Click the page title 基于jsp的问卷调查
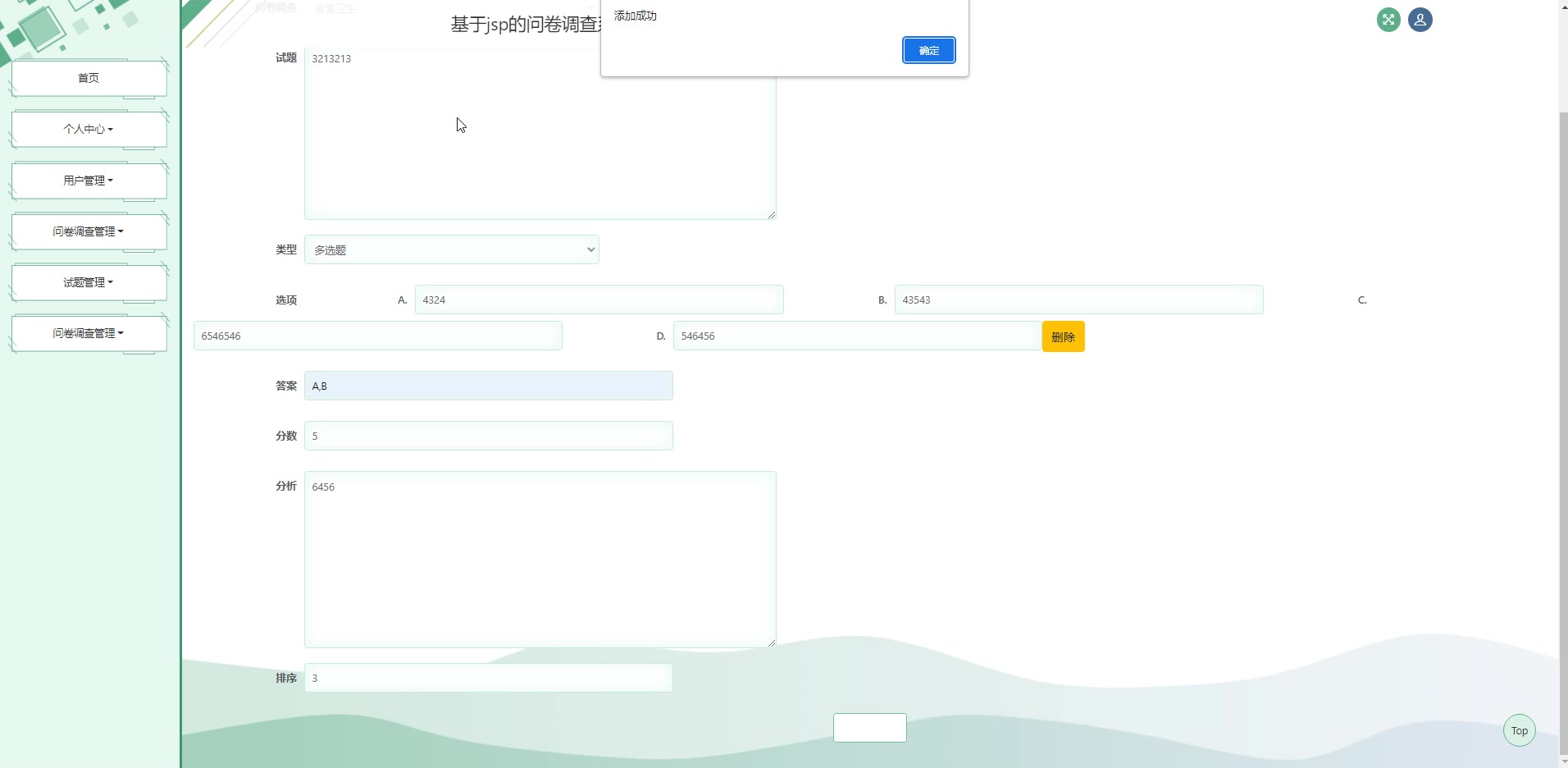The image size is (1568, 768). coord(526,24)
